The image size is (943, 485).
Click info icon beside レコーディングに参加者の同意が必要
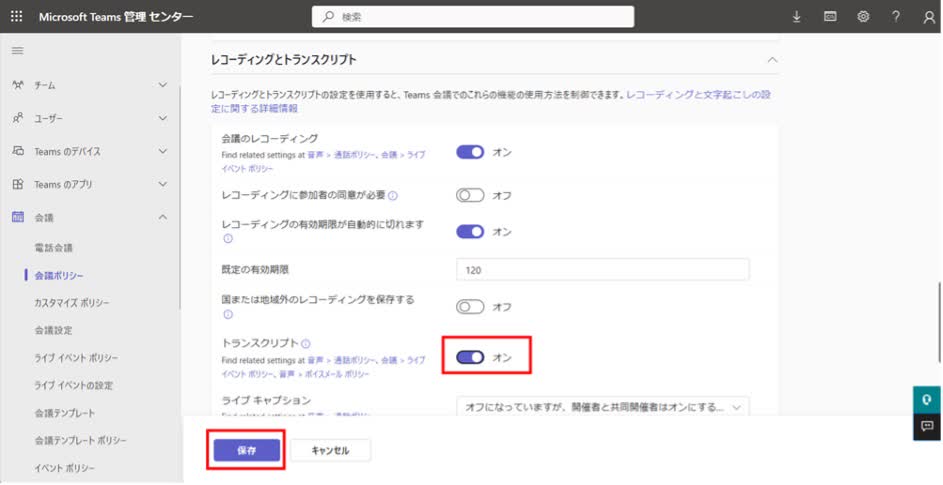393,196
